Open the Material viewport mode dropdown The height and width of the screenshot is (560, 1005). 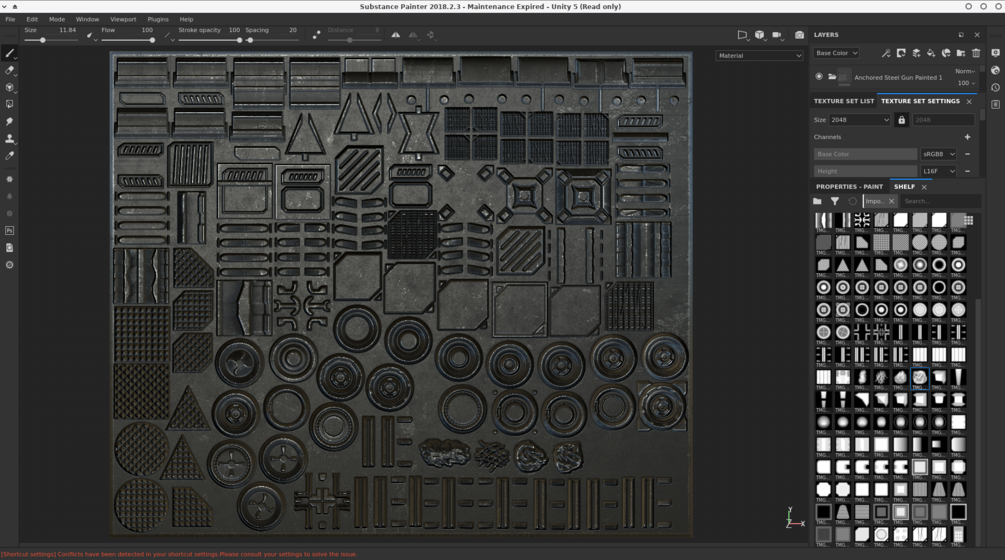coord(760,56)
